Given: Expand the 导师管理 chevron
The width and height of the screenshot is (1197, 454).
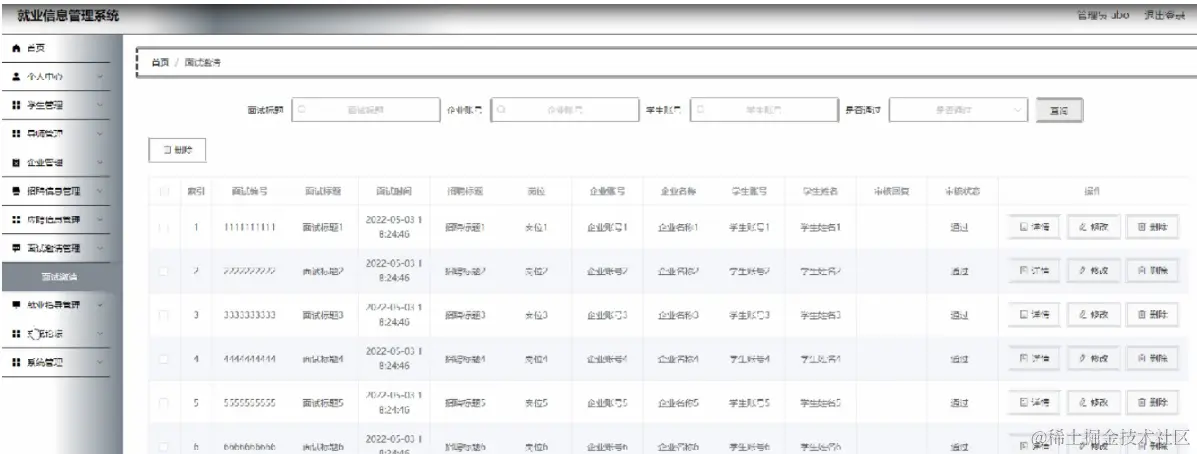Looking at the screenshot, I should coord(100,134).
